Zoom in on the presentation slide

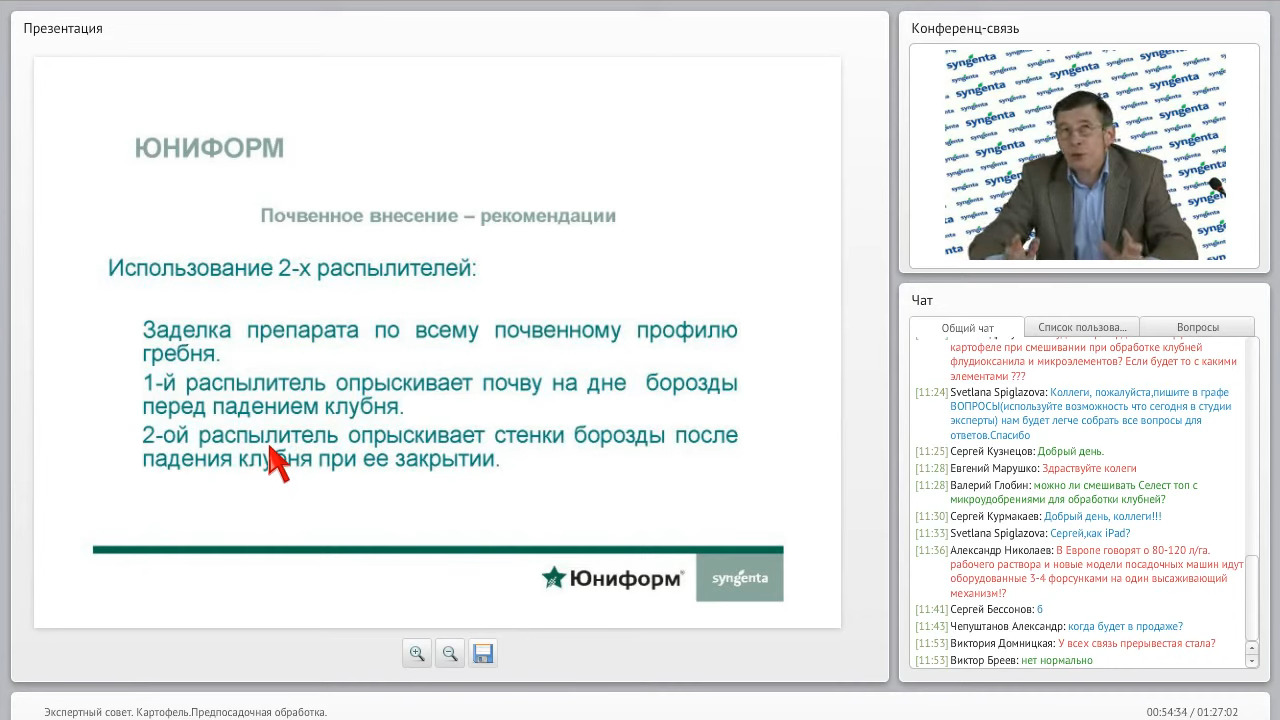[417, 653]
